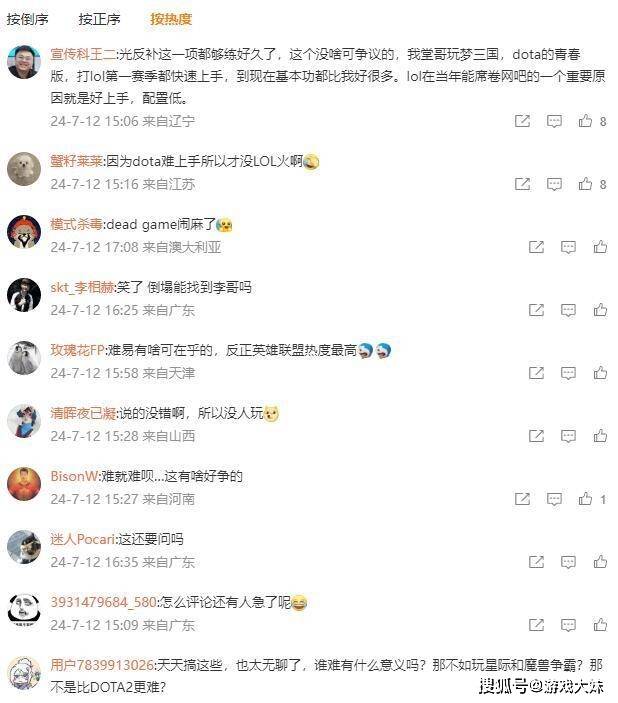Screen dimensions: 618x703
Task: Like skt_李相赫's comment
Action: click(x=600, y=310)
